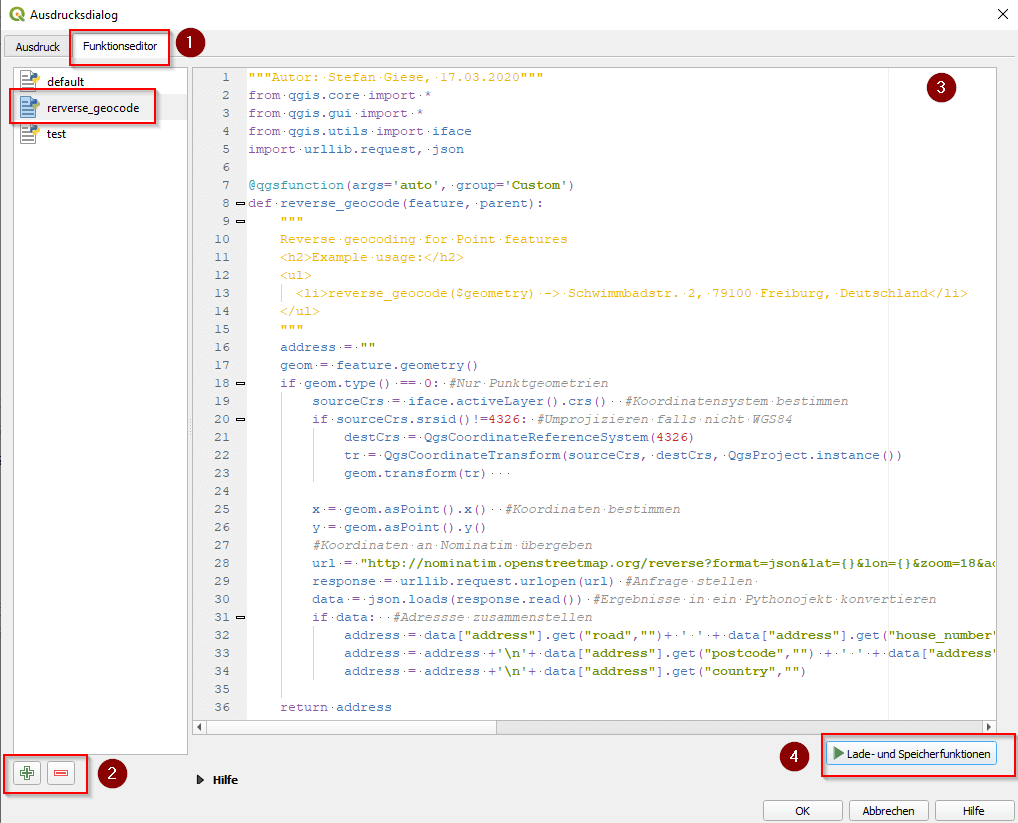Collapse the if data fold marker on line 31
The height and width of the screenshot is (823, 1018).
[x=240, y=617]
